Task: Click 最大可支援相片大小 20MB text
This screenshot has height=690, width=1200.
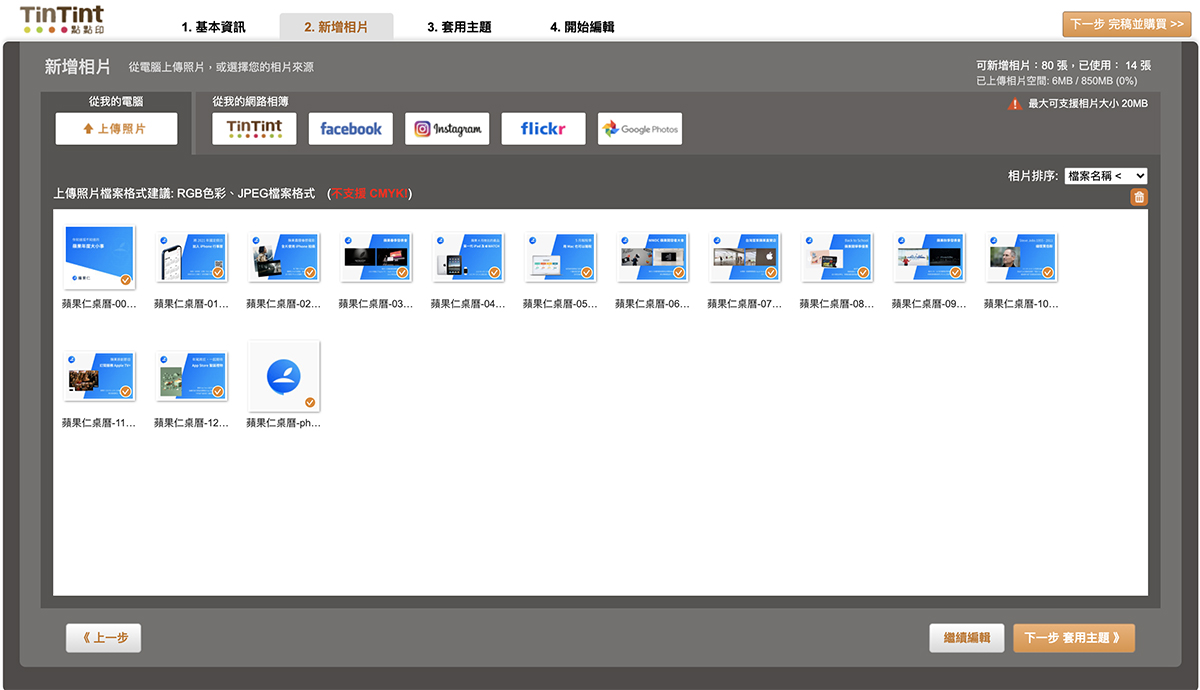Action: [1088, 104]
